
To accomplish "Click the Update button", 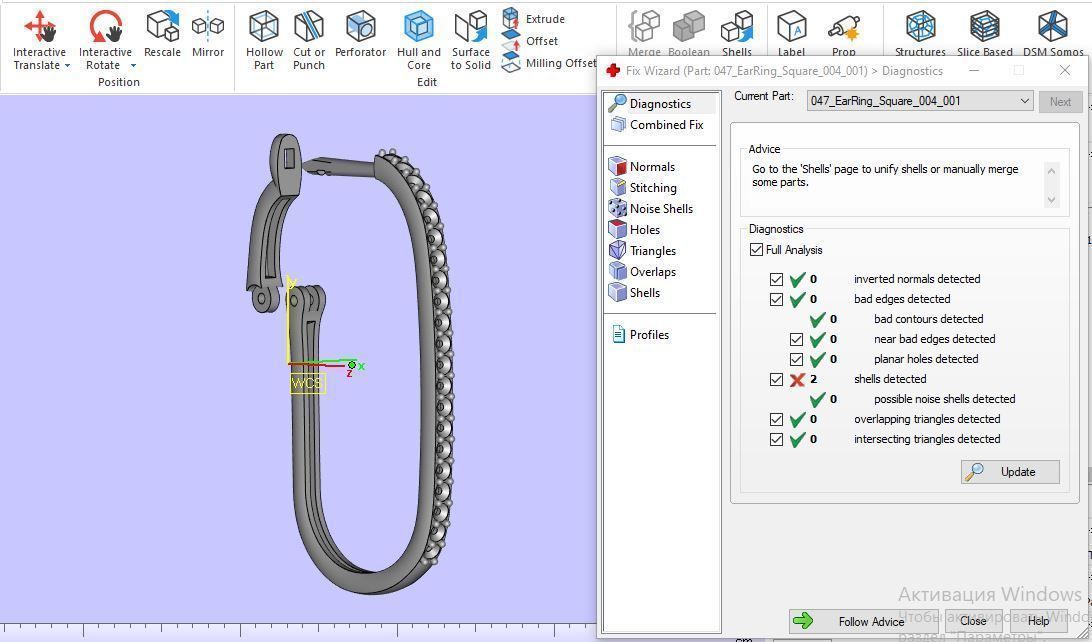I will [1010, 471].
